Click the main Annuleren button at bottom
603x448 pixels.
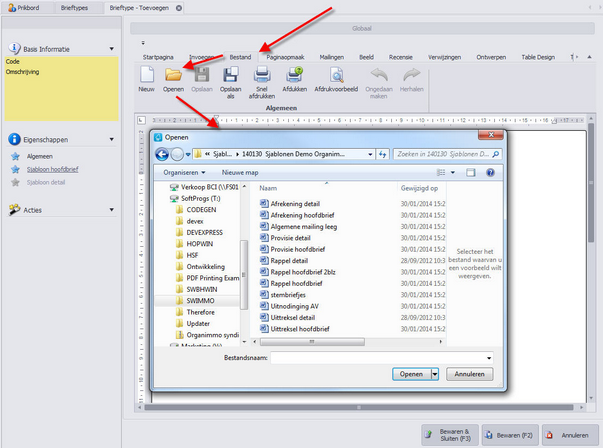point(570,435)
